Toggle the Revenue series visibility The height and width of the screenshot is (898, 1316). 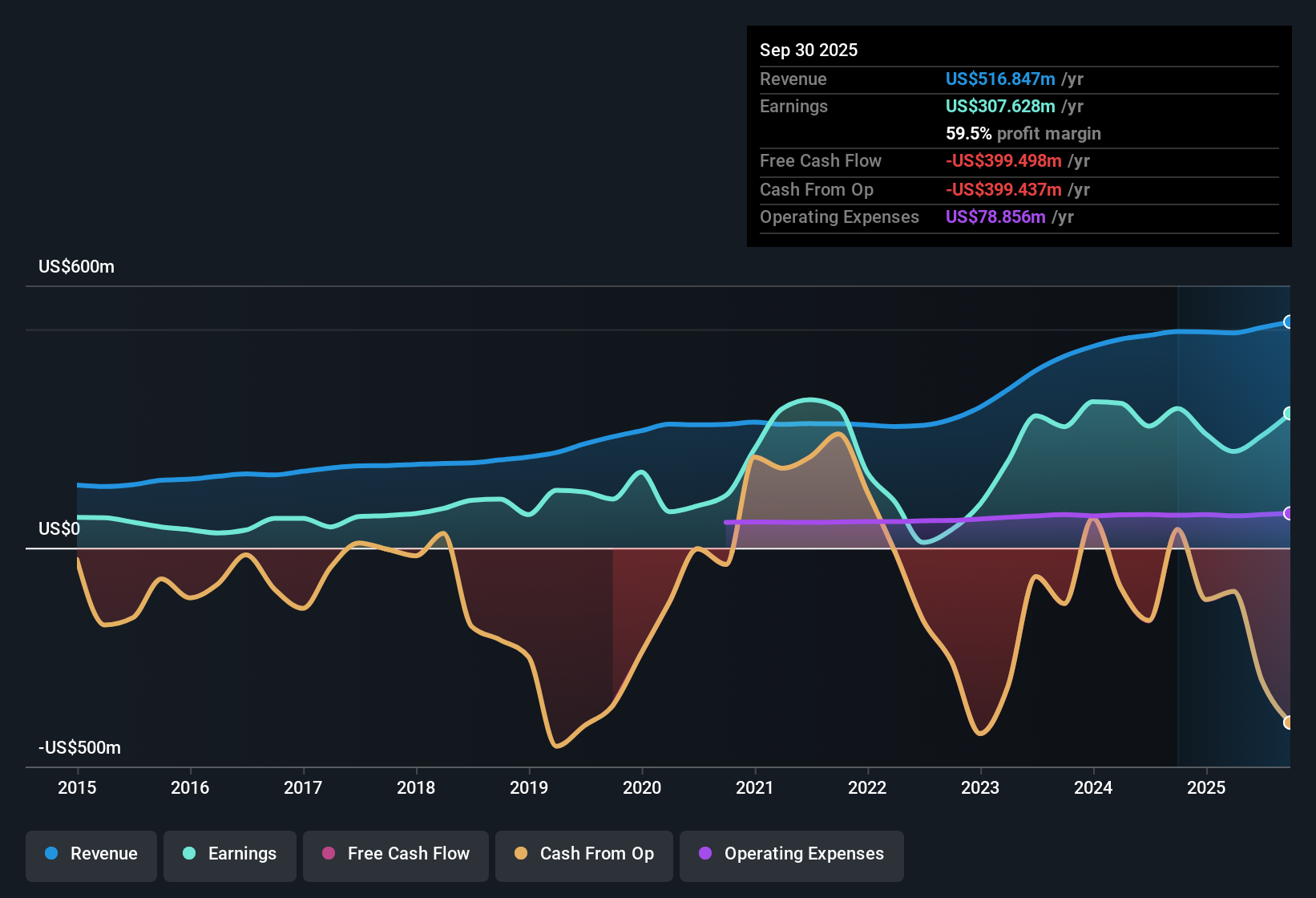pyautogui.click(x=91, y=854)
